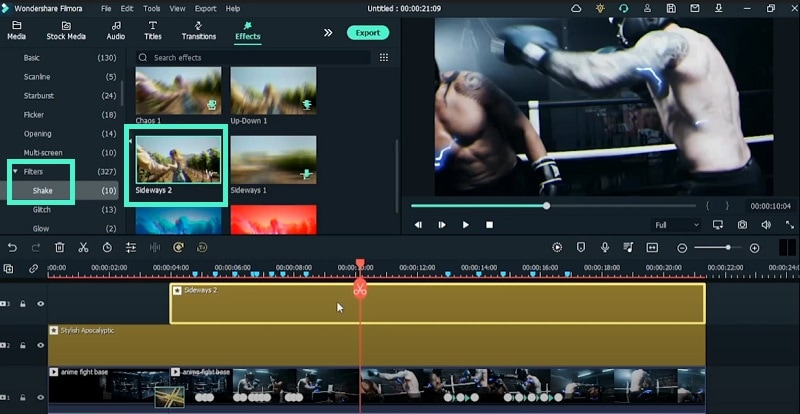Image resolution: width=800 pixels, height=414 pixels.
Task: Open the View menu
Action: pos(177,9)
